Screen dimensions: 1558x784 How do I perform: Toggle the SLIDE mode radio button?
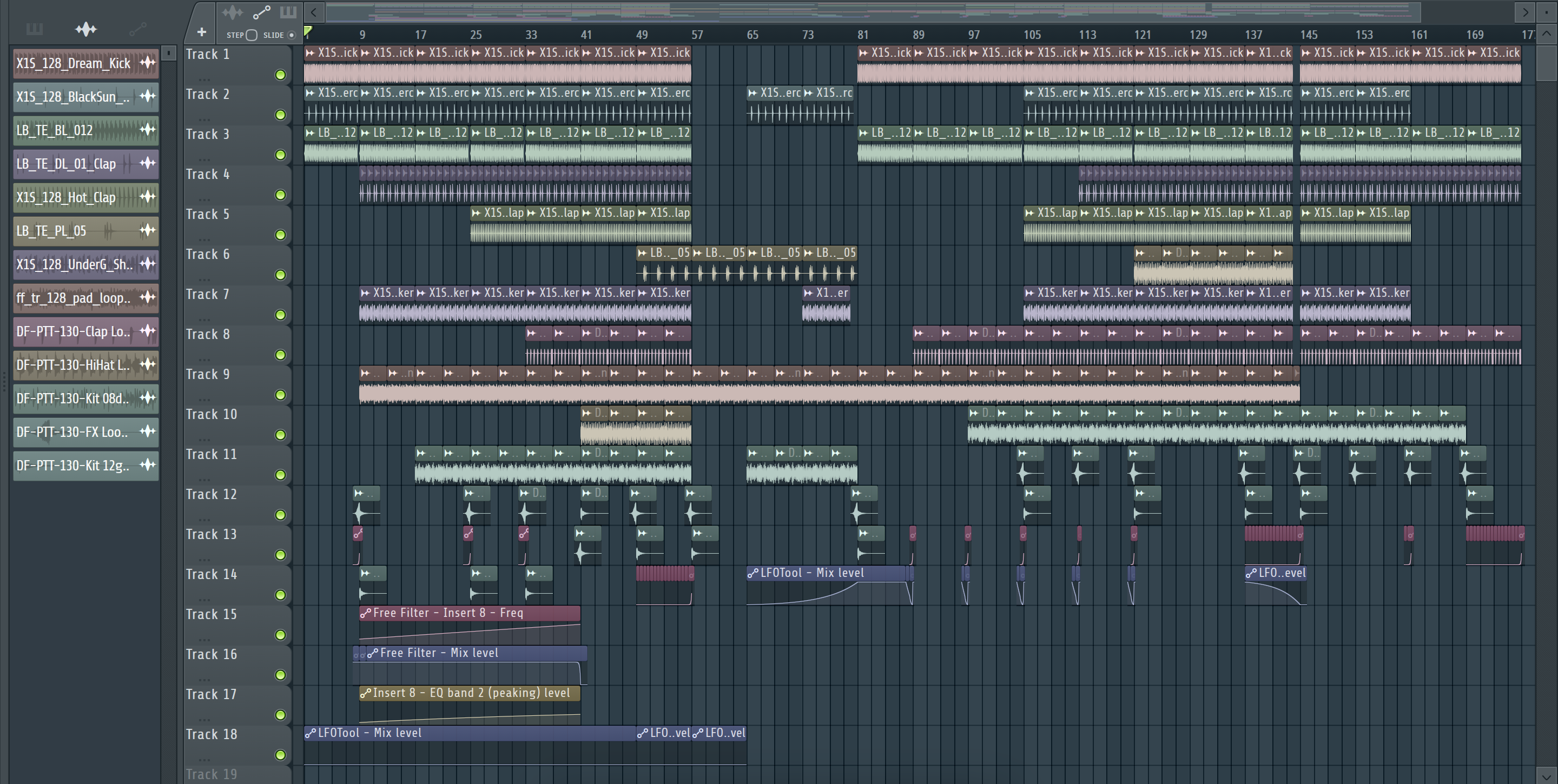coord(292,35)
